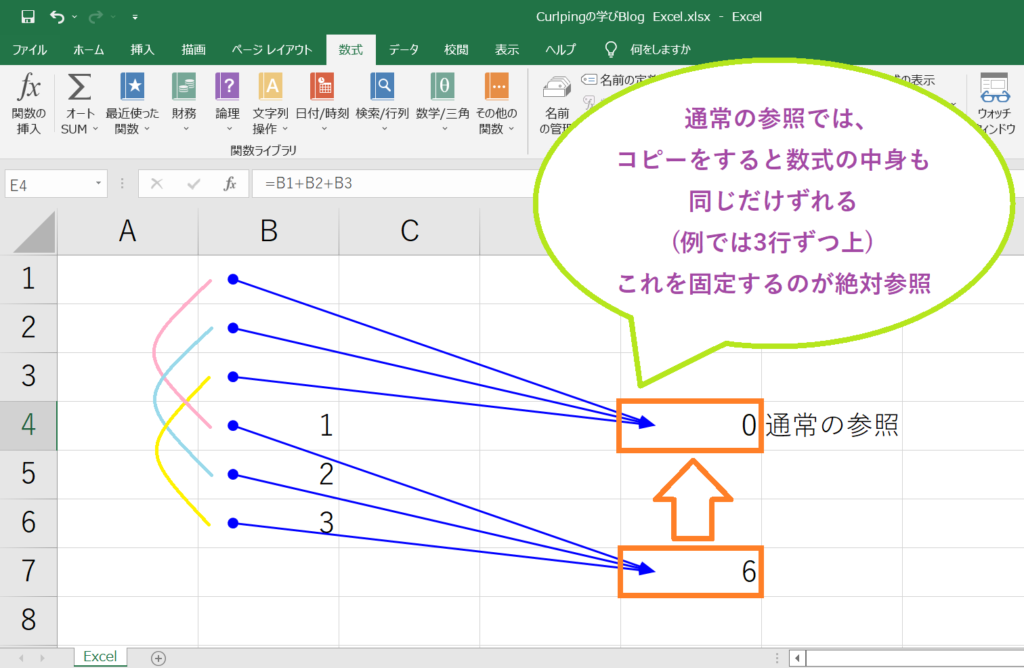Save the workbook with the floppy disk icon
This screenshot has width=1024, height=668.
coord(27,16)
